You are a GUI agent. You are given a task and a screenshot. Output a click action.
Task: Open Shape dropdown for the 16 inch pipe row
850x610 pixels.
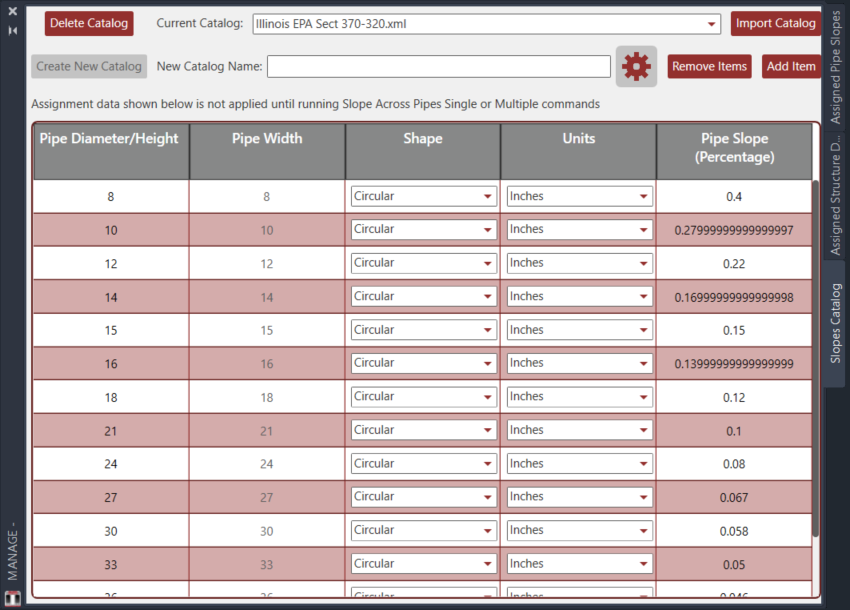click(x=424, y=363)
